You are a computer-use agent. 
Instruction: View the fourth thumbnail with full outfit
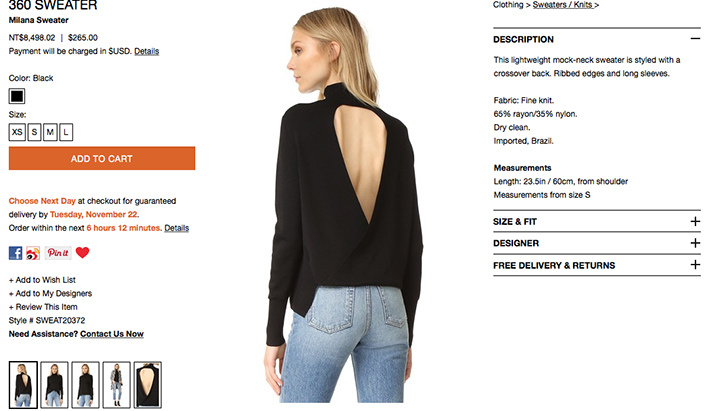pos(117,384)
